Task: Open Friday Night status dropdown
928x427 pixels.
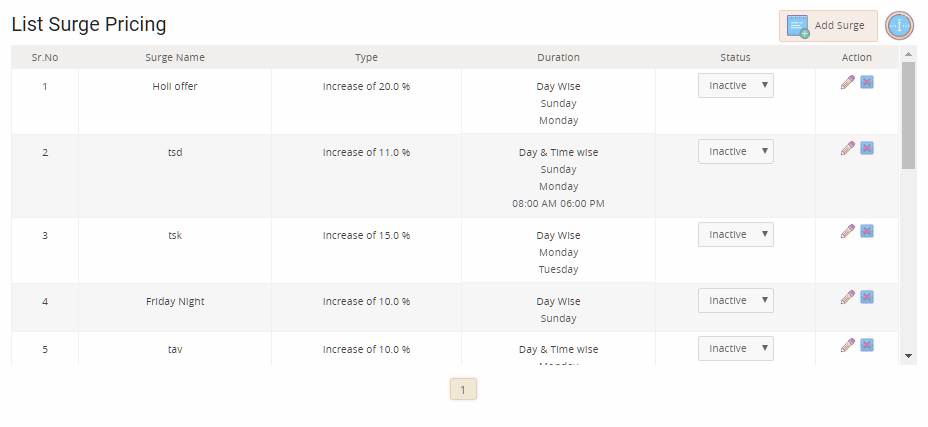Action: click(x=736, y=301)
